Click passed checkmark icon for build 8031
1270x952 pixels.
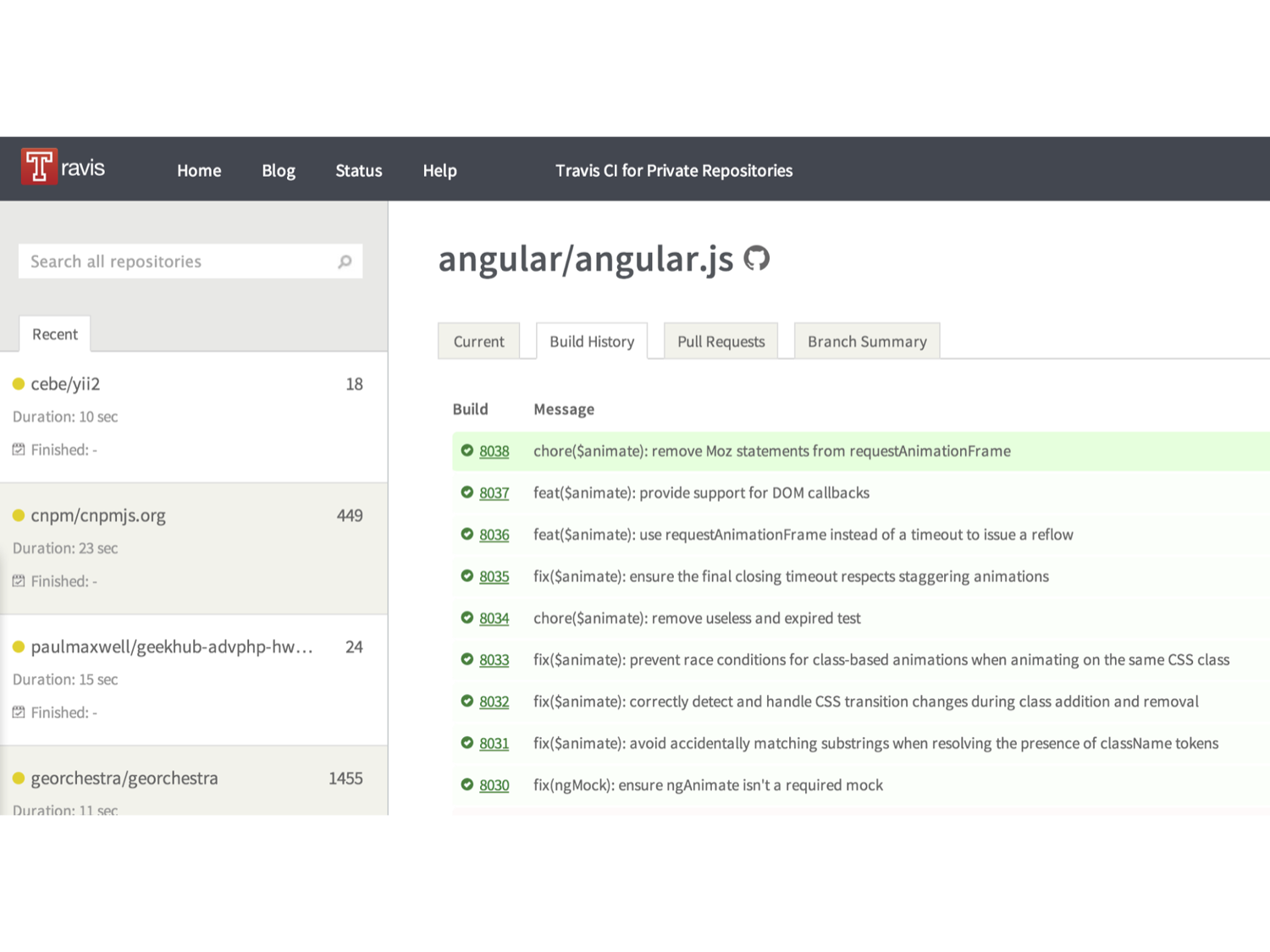(467, 743)
